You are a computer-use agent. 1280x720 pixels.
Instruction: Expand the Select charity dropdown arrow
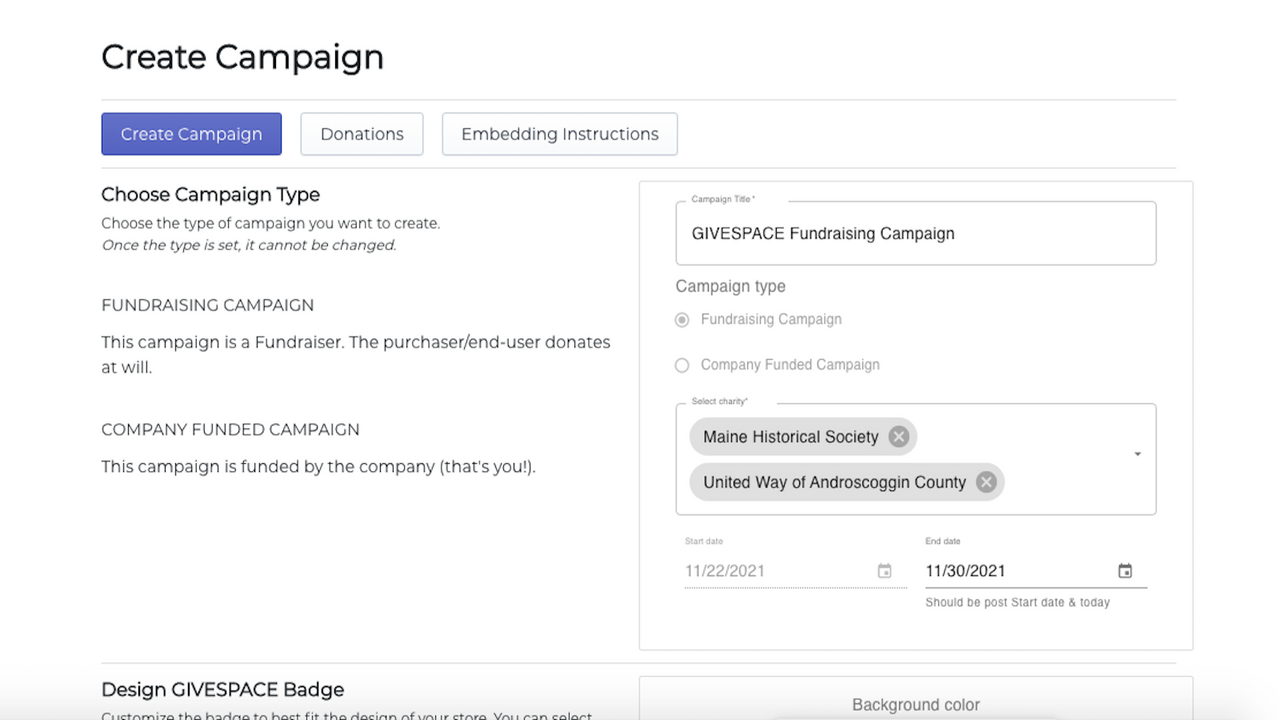tap(1137, 455)
